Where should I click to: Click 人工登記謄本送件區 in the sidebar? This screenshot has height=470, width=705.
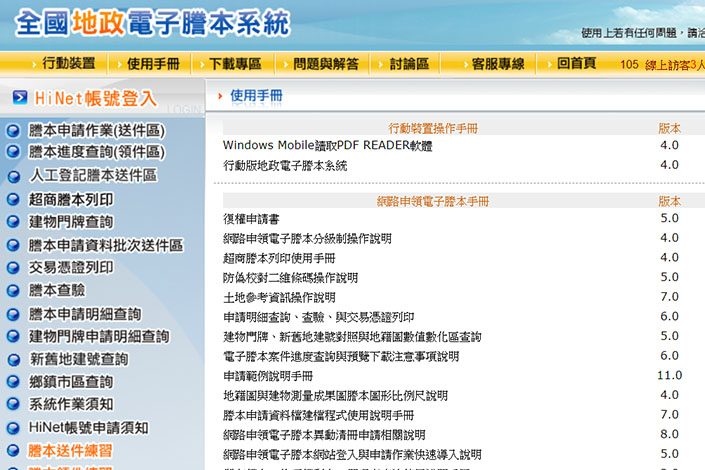click(x=92, y=176)
